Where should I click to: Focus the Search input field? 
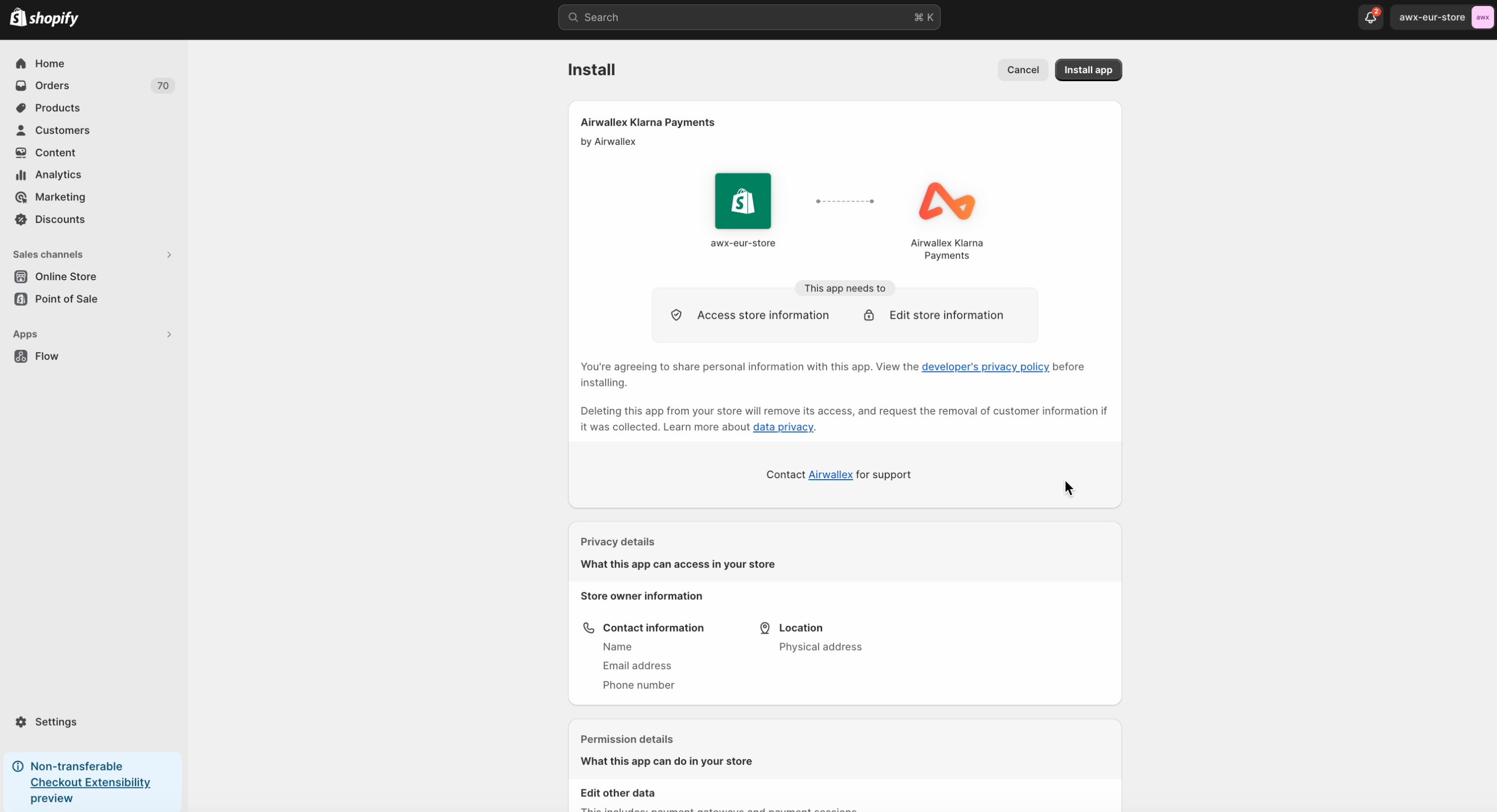coord(748,18)
